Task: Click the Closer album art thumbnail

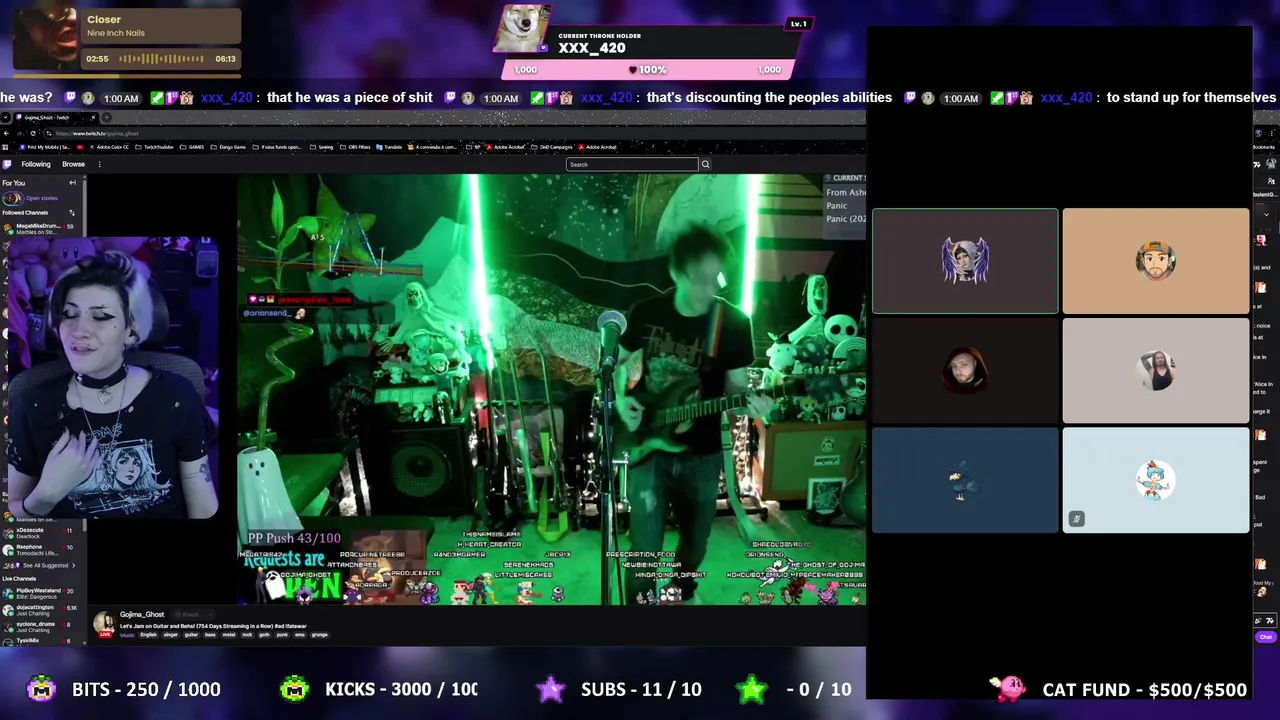Action: click(45, 38)
